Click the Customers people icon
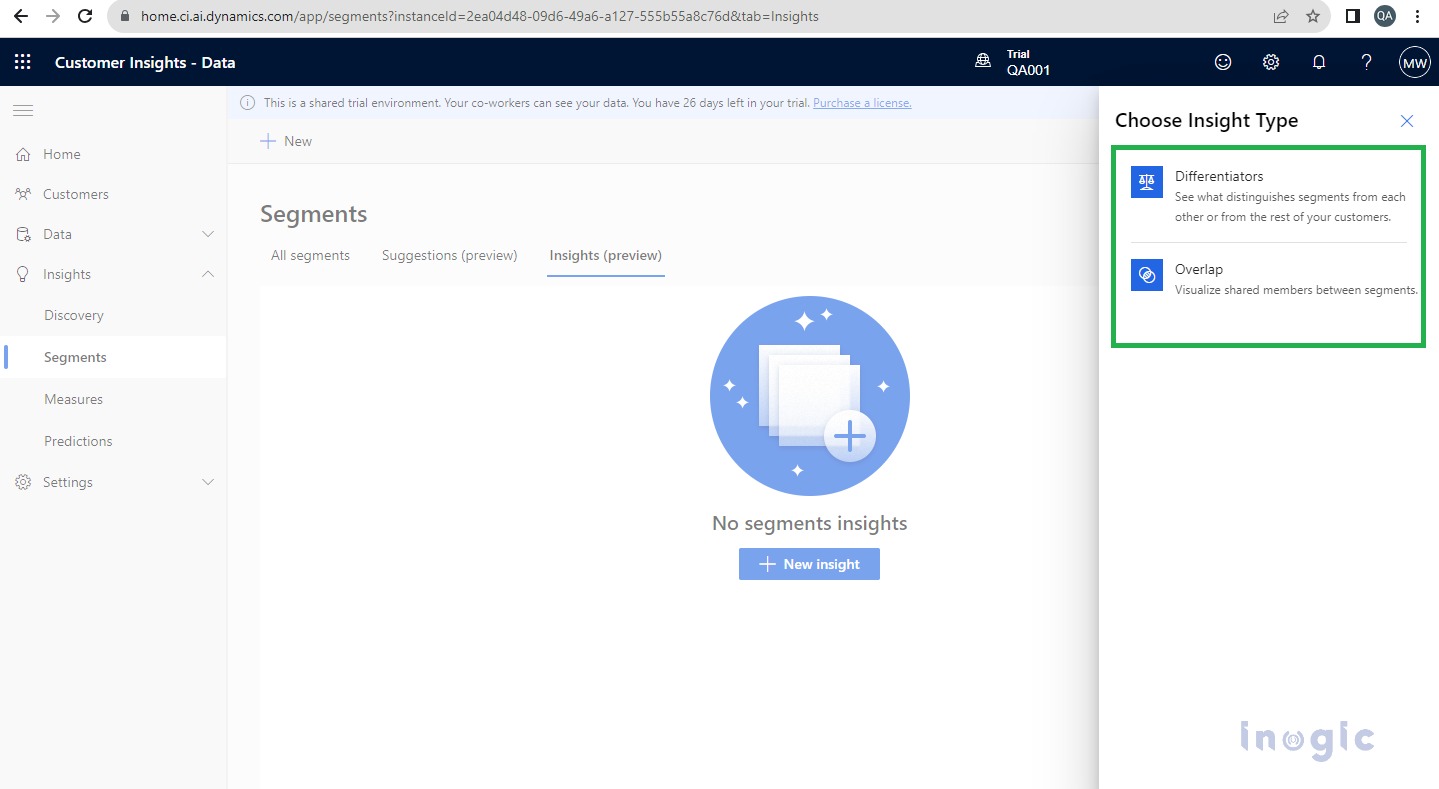 tap(23, 194)
